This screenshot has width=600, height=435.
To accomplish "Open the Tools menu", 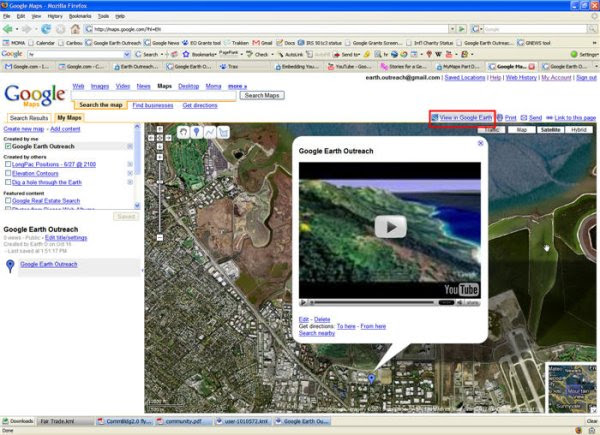I will (103, 16).
